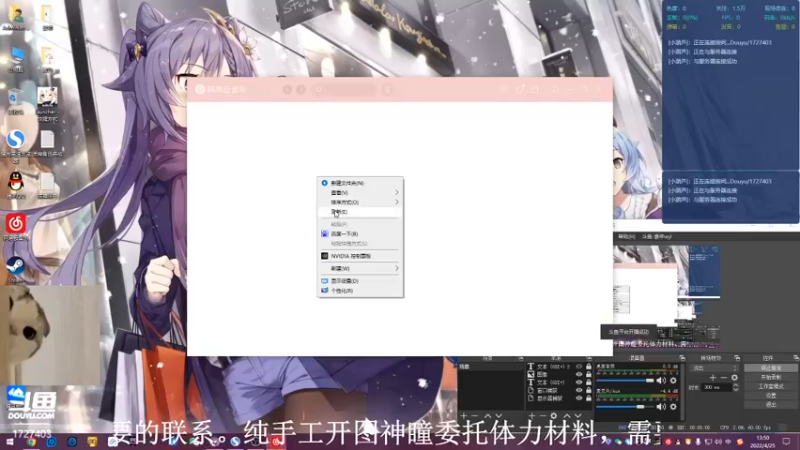Screen dimensions: 800x450
Task: Expand 查看(V) submenu in context menu
Action: tap(360, 192)
